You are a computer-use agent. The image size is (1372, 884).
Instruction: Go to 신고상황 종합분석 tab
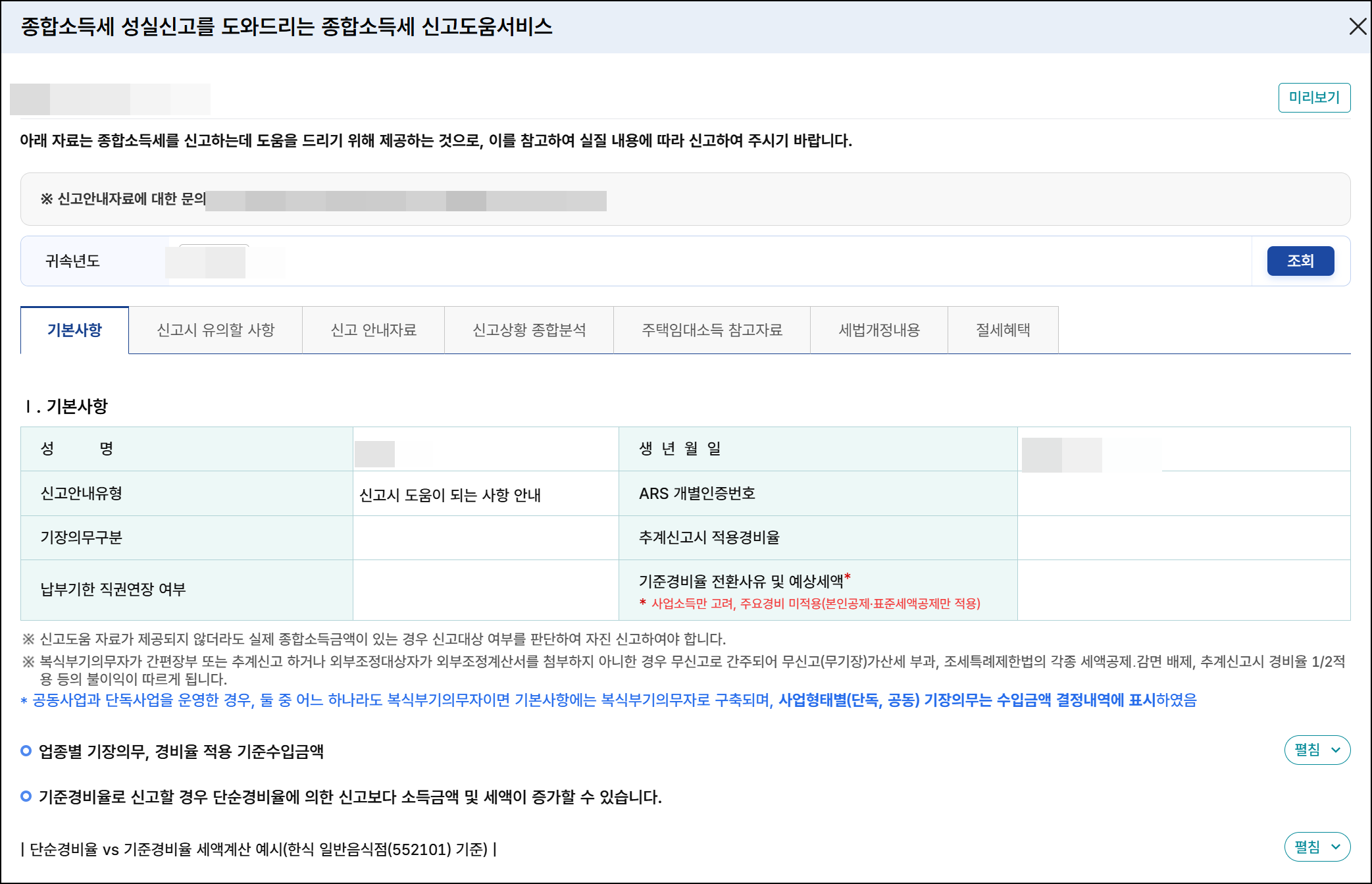click(x=528, y=330)
